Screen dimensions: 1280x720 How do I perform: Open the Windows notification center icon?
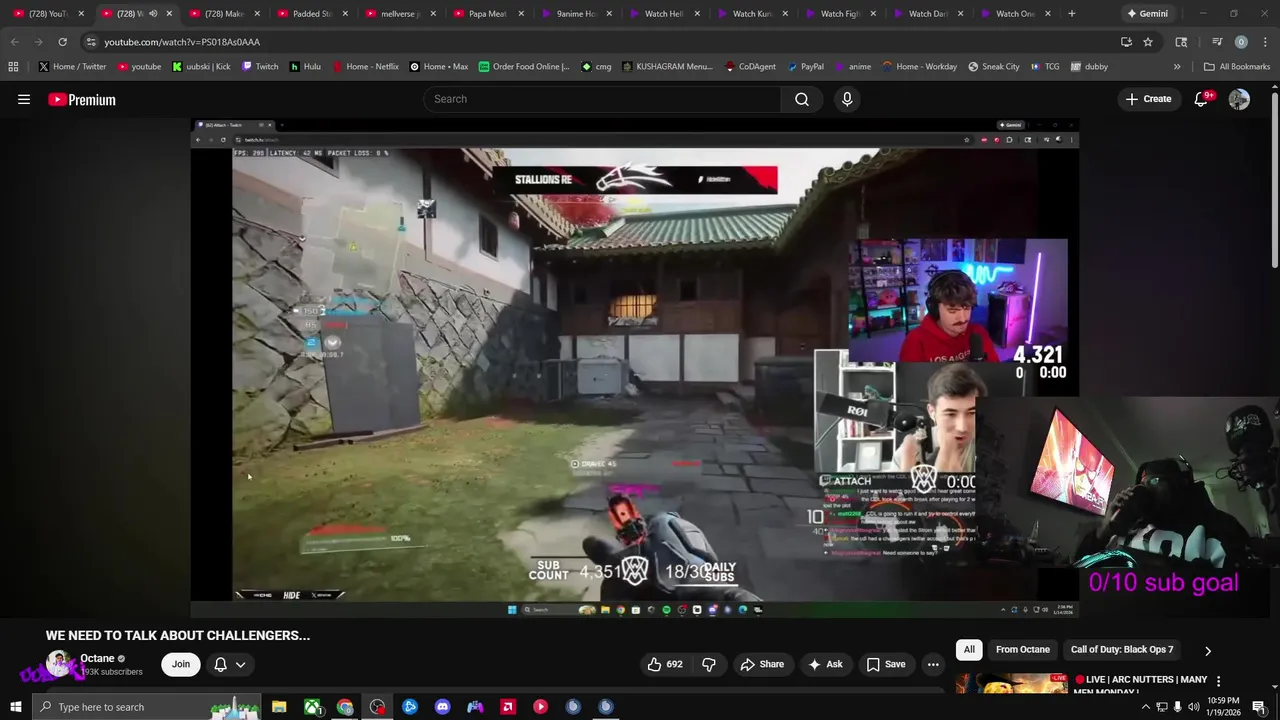(x=1259, y=707)
